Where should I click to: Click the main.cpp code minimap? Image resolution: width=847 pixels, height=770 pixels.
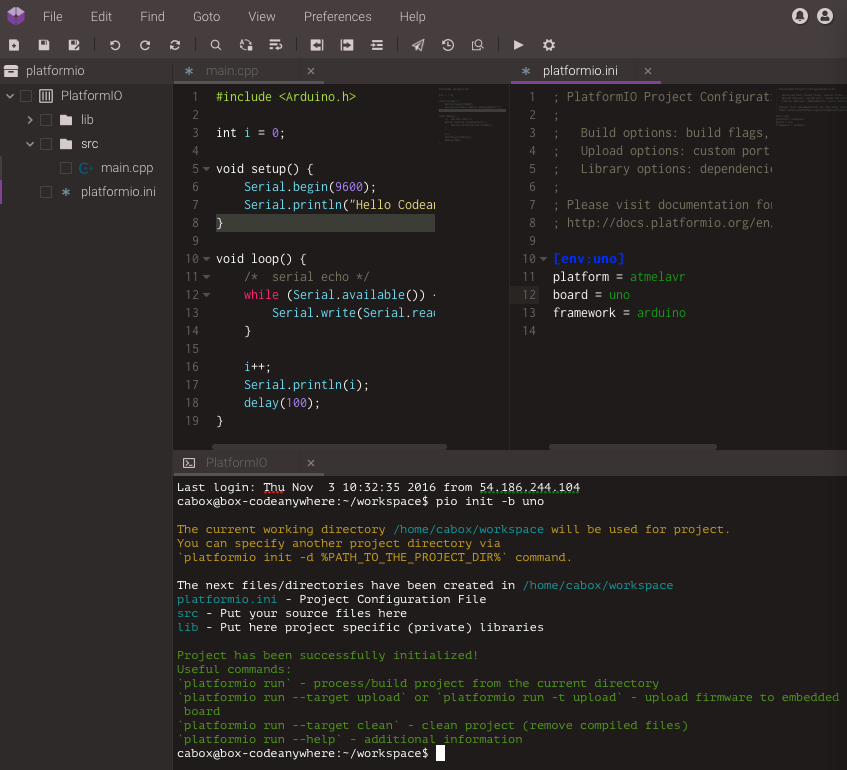(x=472, y=116)
